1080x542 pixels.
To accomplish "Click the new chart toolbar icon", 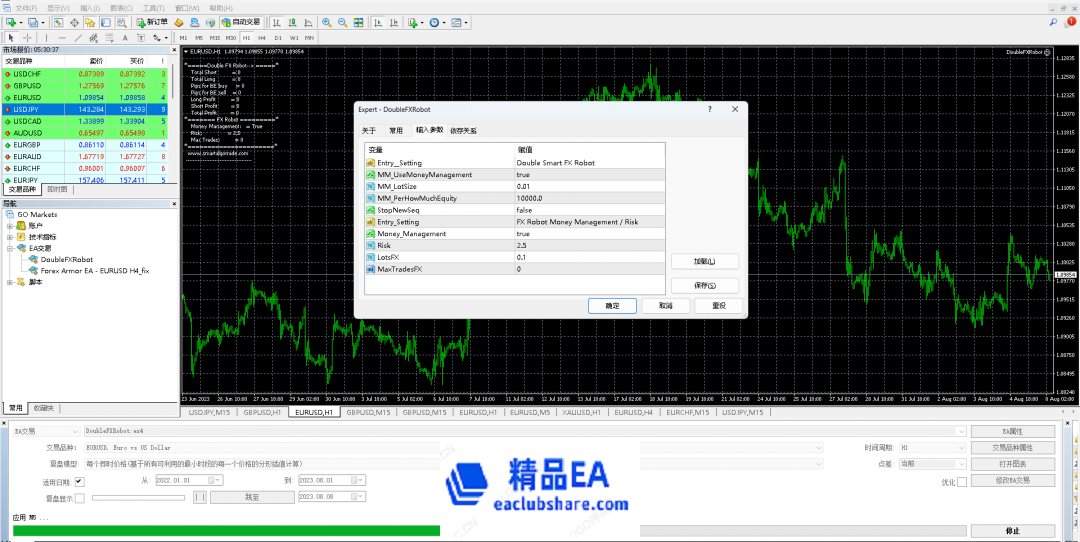I will tap(11, 23).
